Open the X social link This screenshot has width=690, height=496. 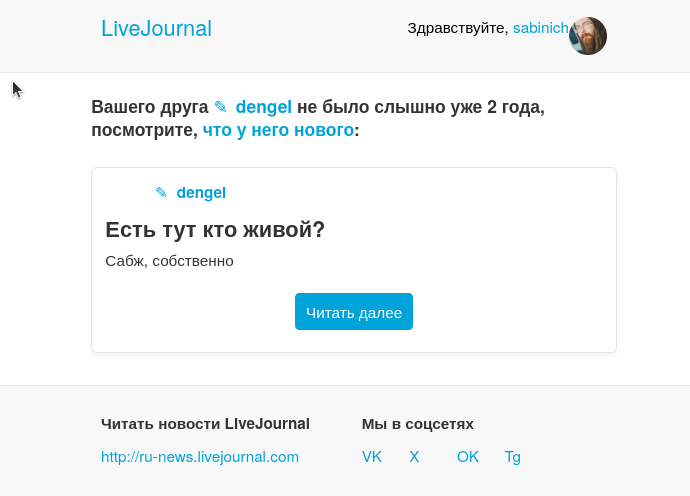point(414,457)
